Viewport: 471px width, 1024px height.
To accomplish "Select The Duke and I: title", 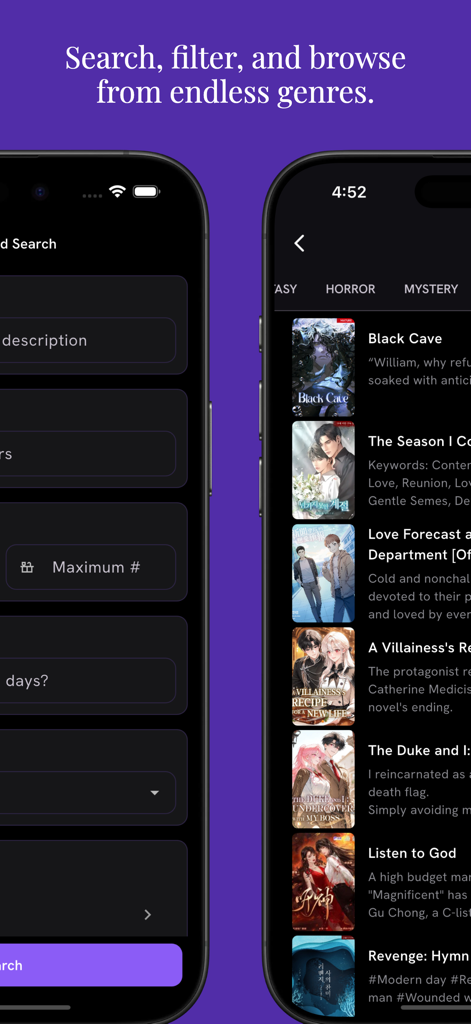I will tap(419, 750).
